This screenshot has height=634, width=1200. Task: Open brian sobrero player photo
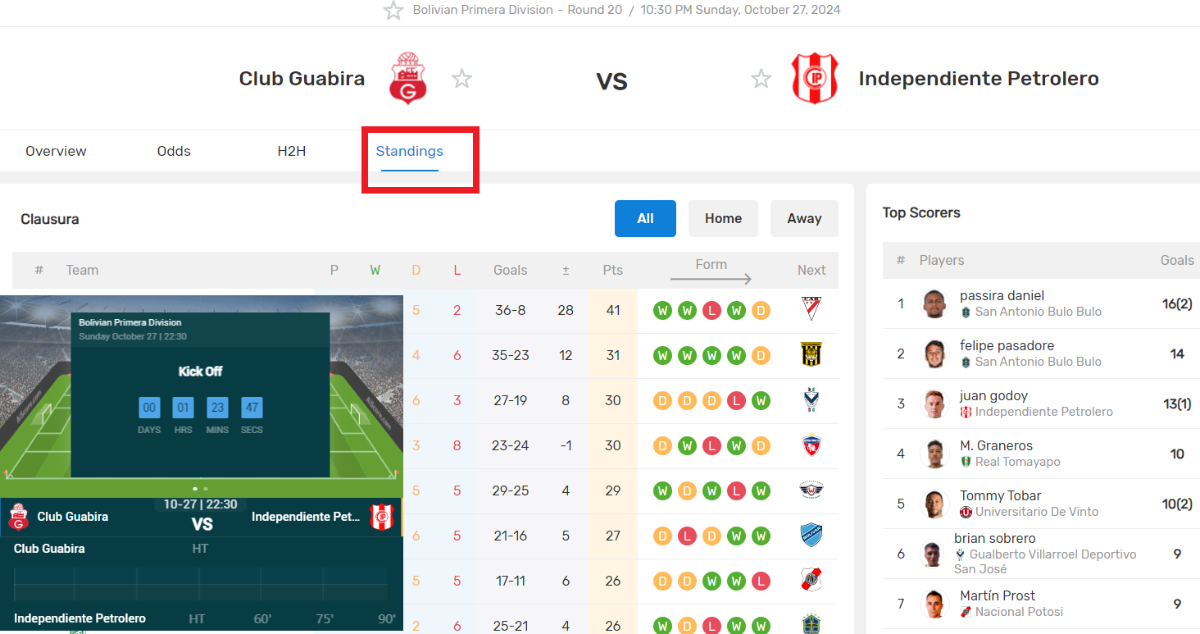coord(933,554)
